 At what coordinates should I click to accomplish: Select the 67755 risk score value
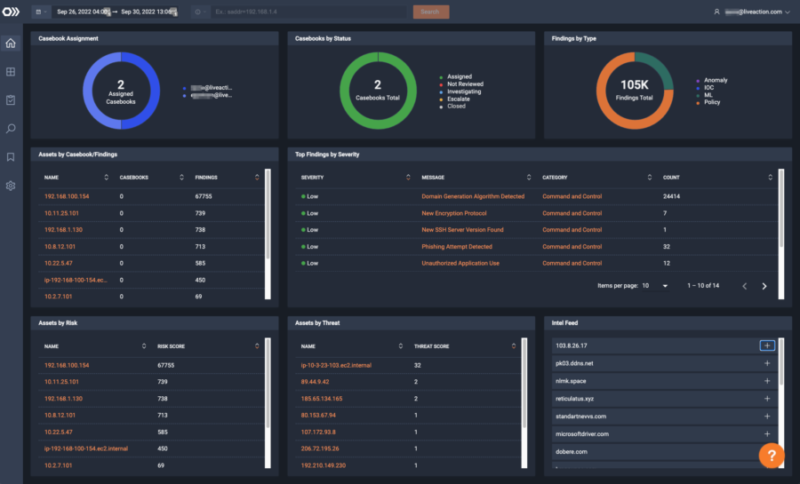point(166,365)
